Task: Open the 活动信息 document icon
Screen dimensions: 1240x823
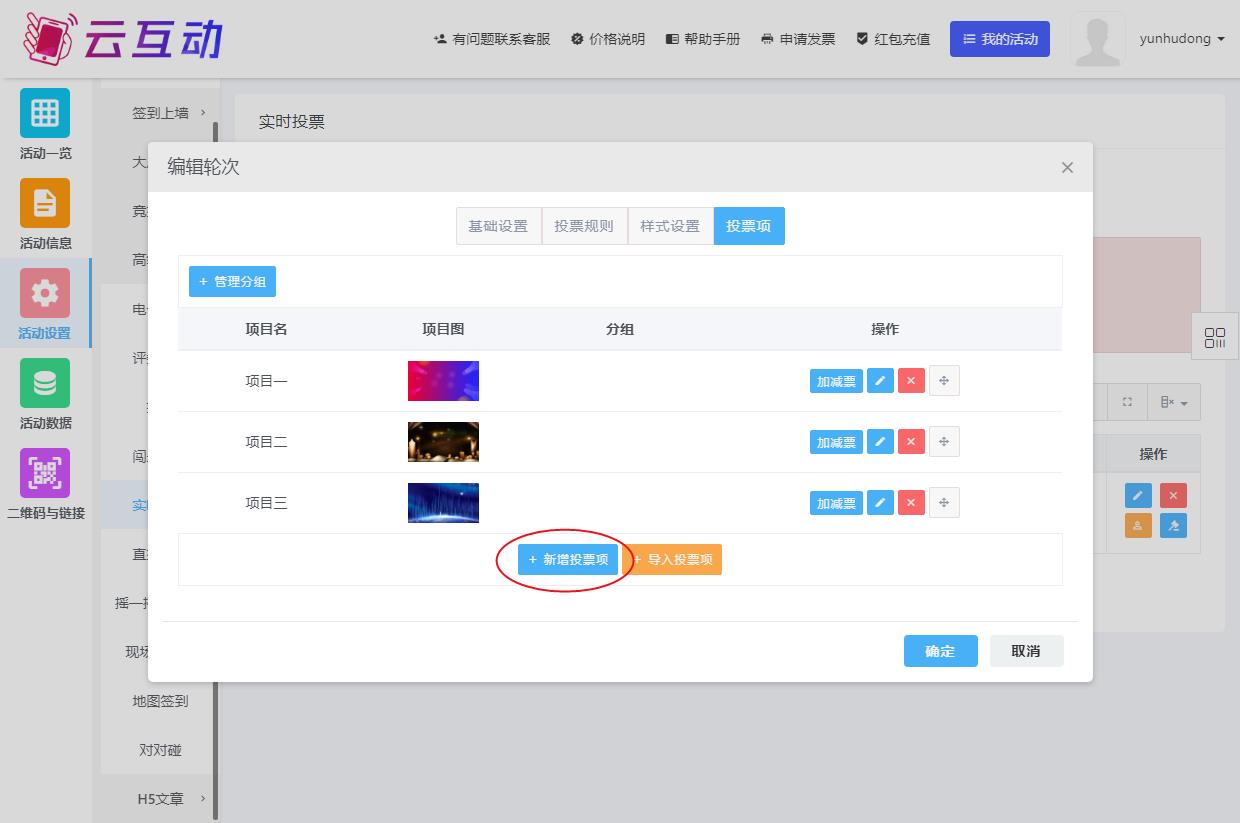Action: click(x=45, y=203)
